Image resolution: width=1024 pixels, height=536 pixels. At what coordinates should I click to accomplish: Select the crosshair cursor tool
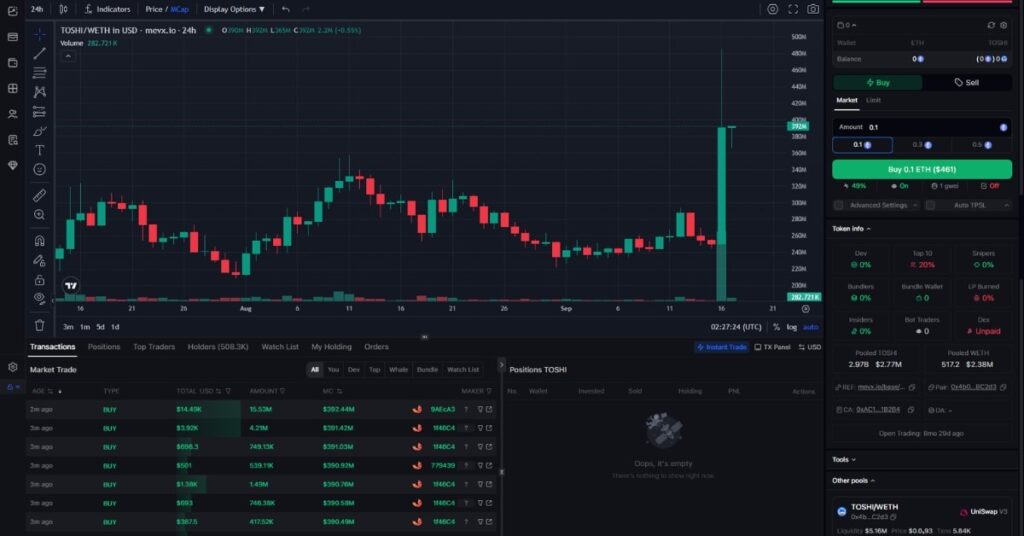(39, 34)
